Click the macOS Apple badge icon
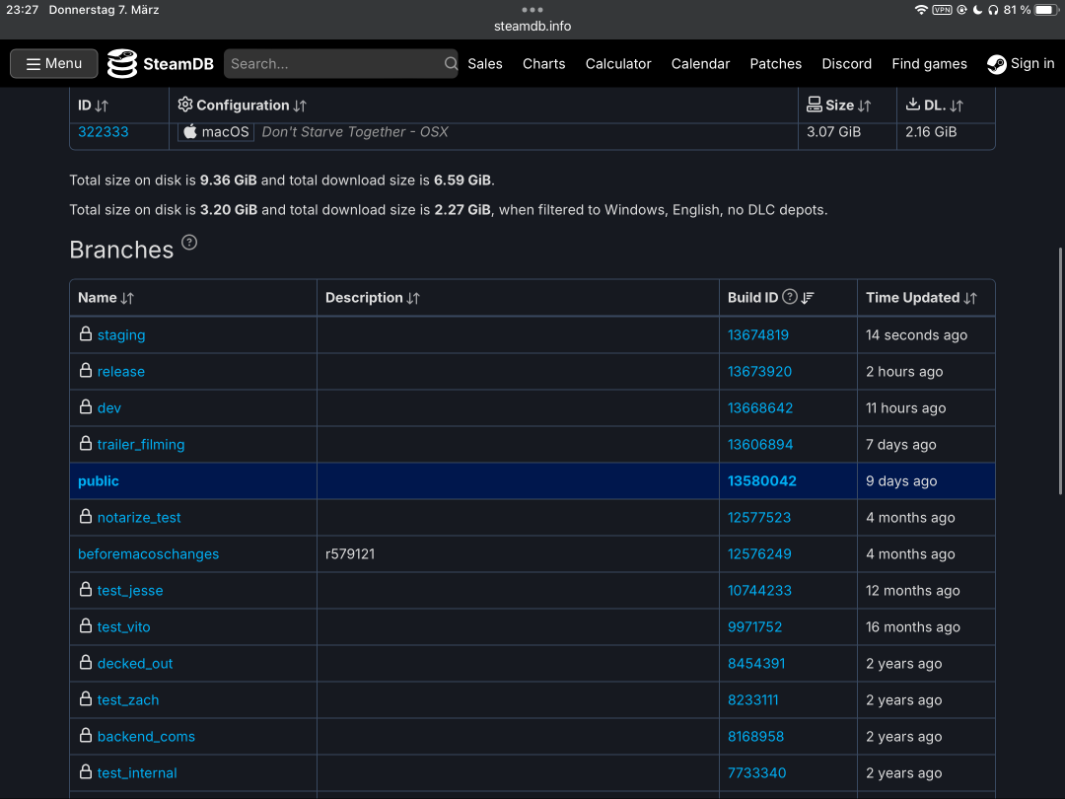This screenshot has width=1065, height=799. 190,132
